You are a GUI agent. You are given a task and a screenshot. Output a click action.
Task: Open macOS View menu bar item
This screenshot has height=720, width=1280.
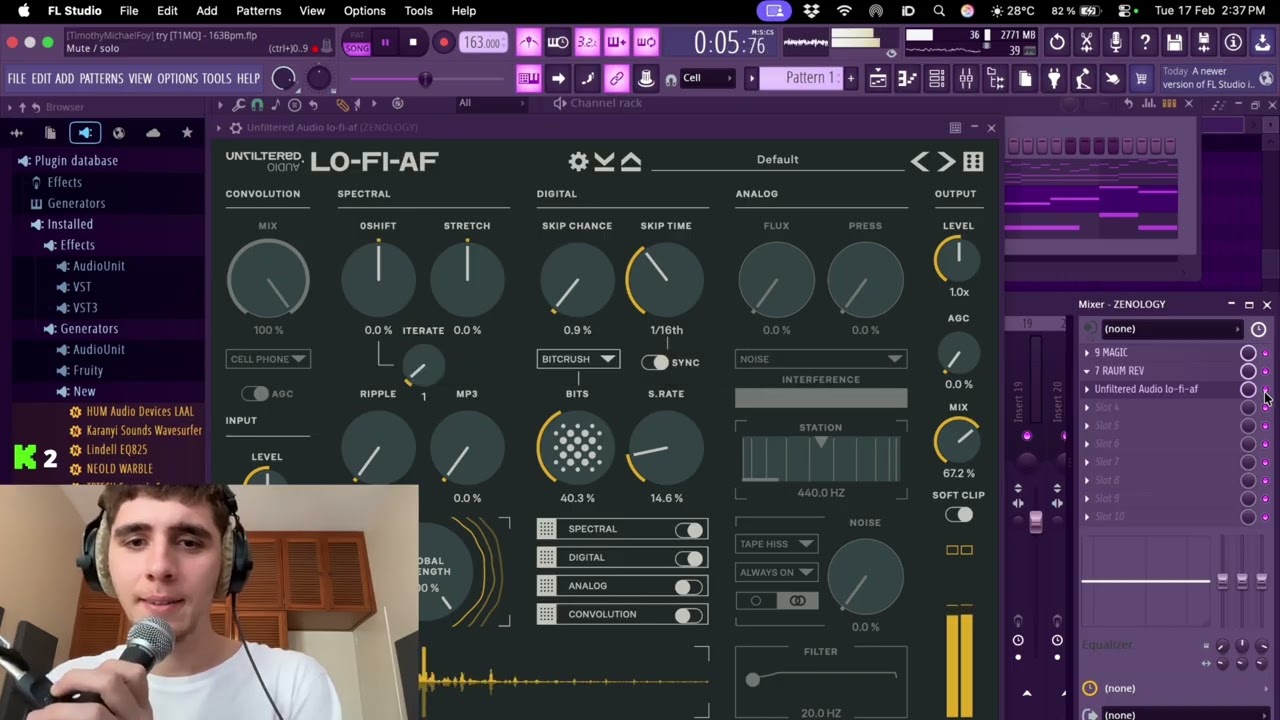312,11
